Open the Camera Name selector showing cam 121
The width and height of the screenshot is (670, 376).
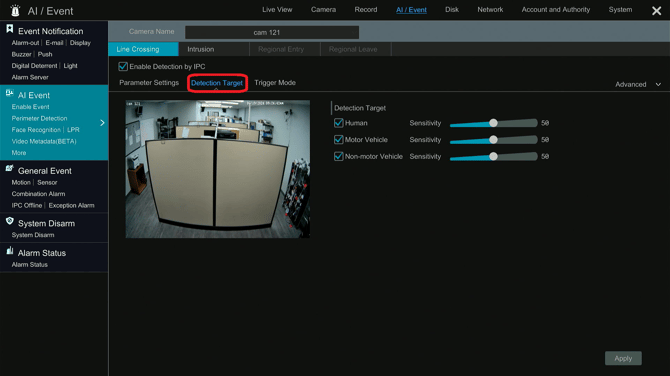click(x=272, y=32)
